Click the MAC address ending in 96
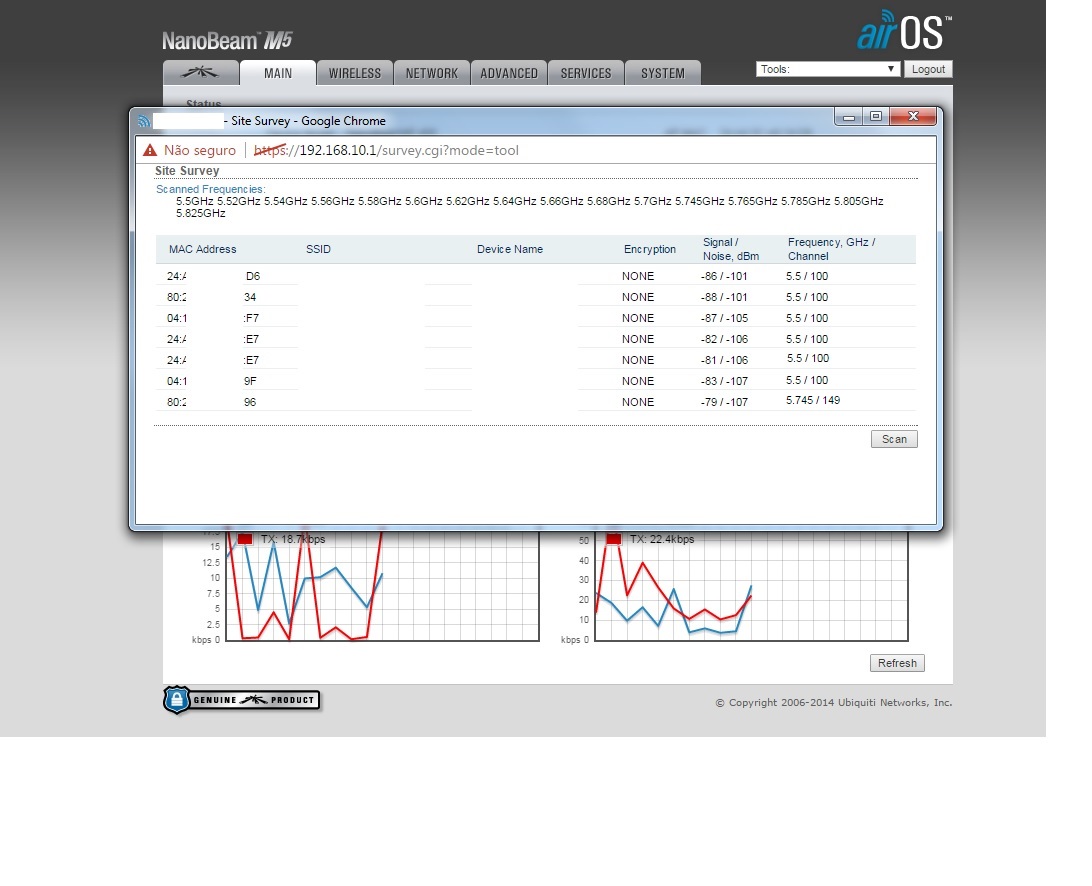 coord(212,402)
